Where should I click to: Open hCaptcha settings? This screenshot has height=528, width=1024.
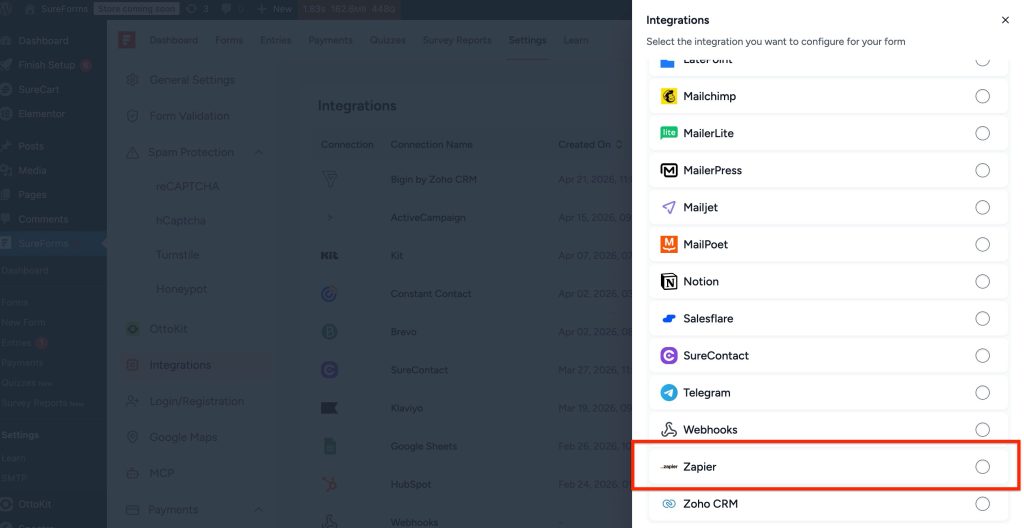click(x=181, y=220)
